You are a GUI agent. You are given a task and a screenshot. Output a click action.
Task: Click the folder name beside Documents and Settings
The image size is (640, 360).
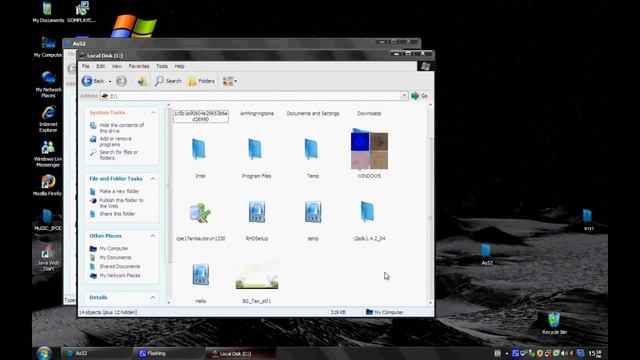[257, 113]
